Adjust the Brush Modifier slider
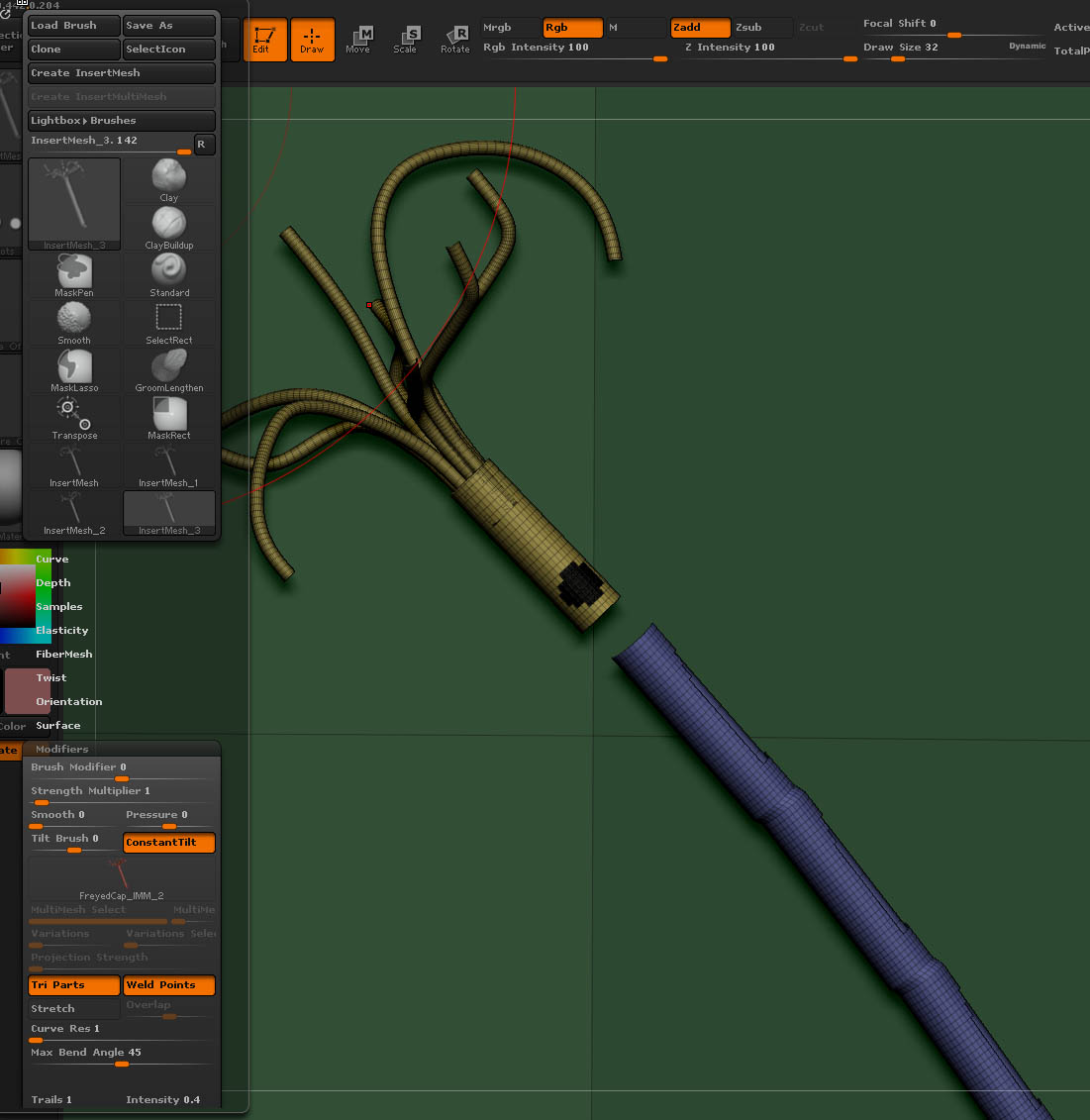 pyautogui.click(x=122, y=771)
